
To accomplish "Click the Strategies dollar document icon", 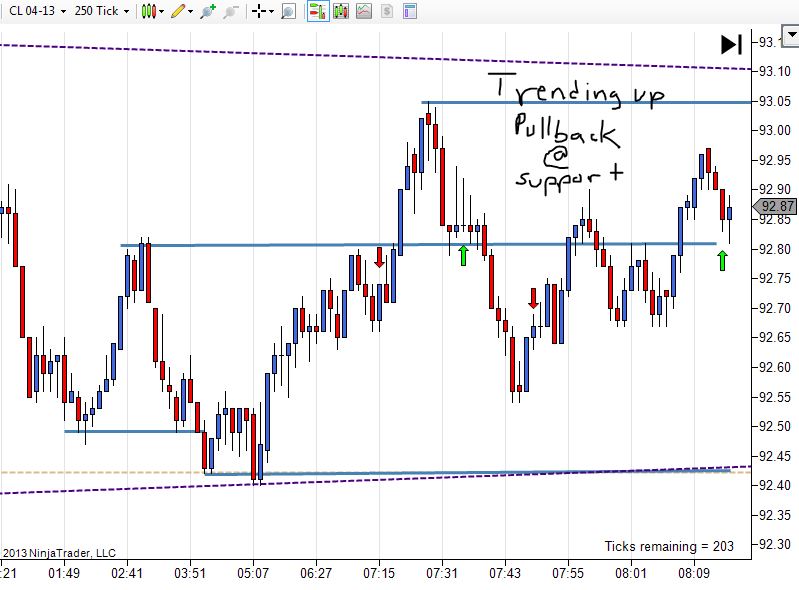I will (387, 11).
